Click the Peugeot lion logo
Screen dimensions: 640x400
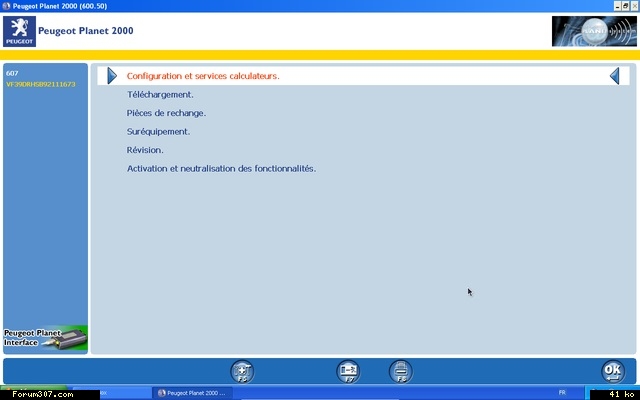click(20, 31)
